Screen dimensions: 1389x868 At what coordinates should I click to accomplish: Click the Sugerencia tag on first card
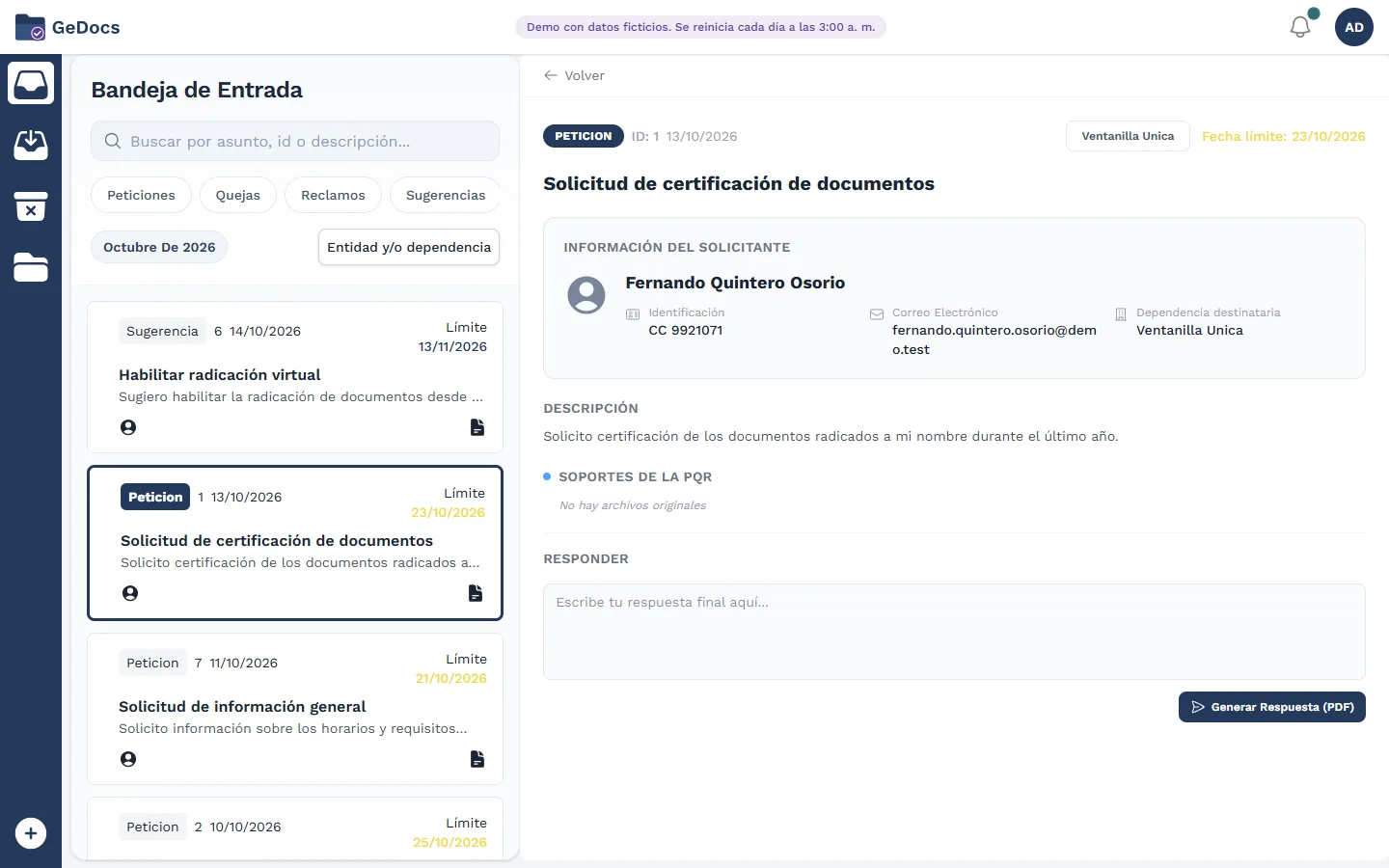[162, 331]
